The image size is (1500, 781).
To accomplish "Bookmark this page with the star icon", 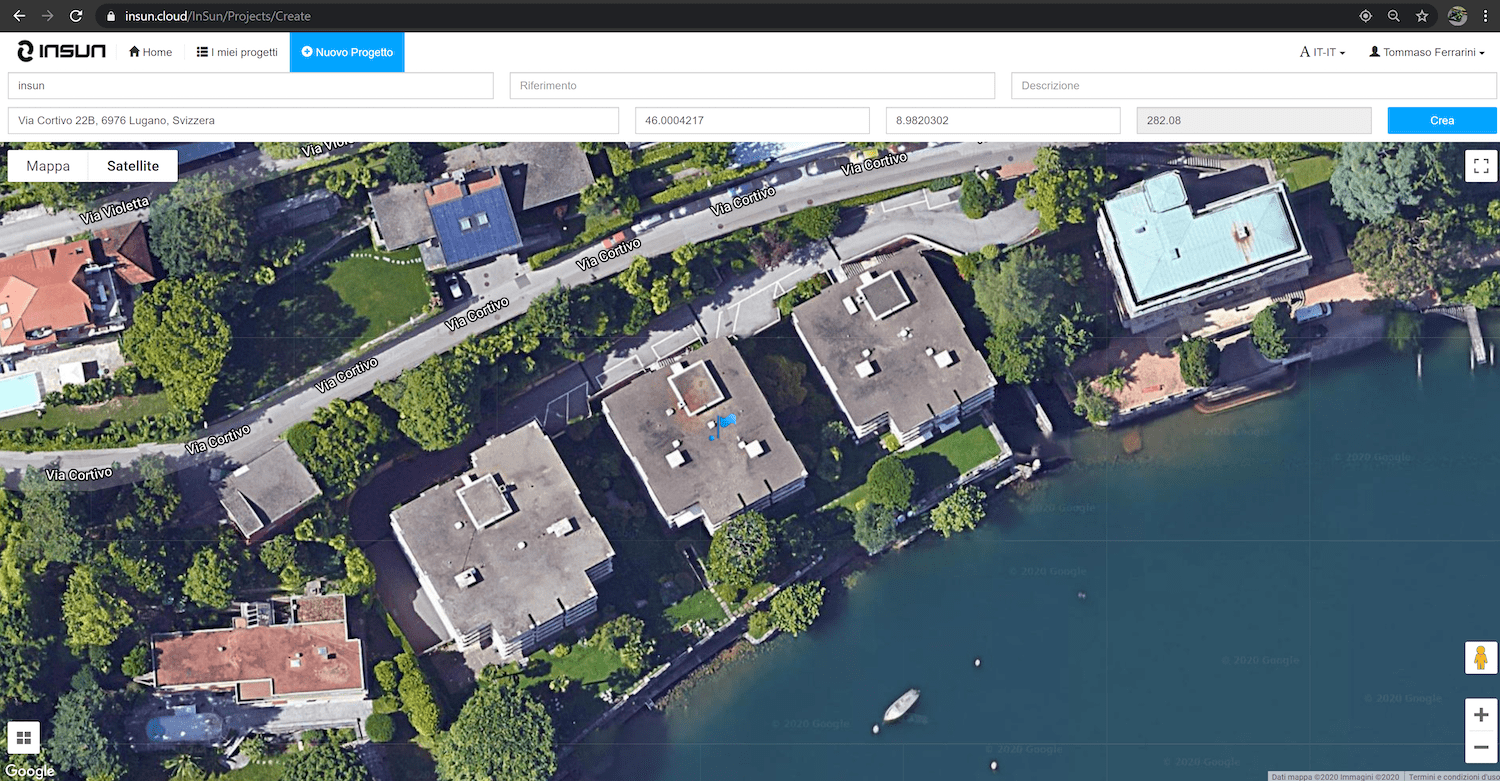I will tap(1422, 16).
